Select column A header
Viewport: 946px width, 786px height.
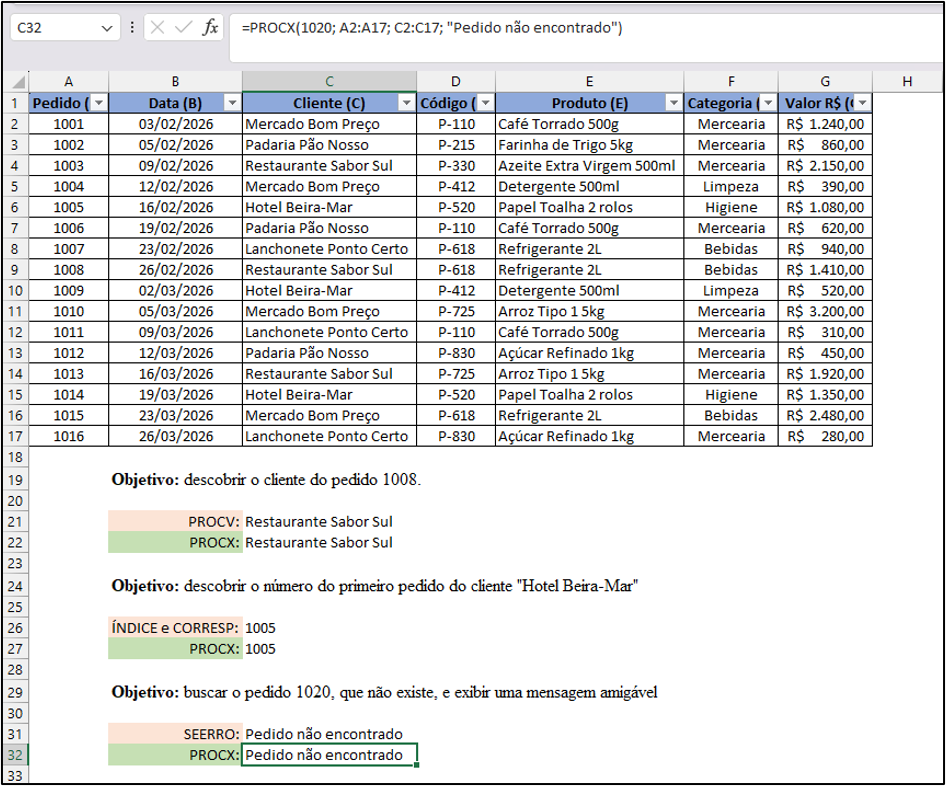coord(69,81)
